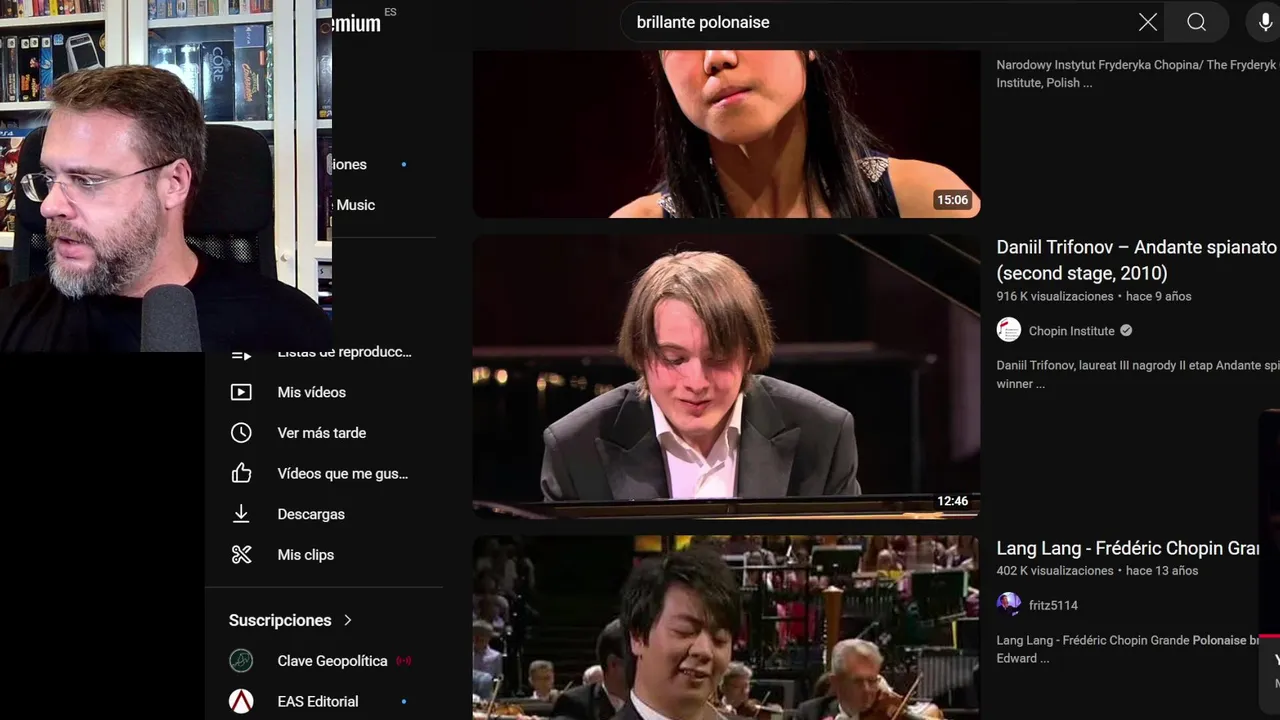Click the 15:06 duration badge
Viewport: 1280px width, 720px height.
pos(953,200)
